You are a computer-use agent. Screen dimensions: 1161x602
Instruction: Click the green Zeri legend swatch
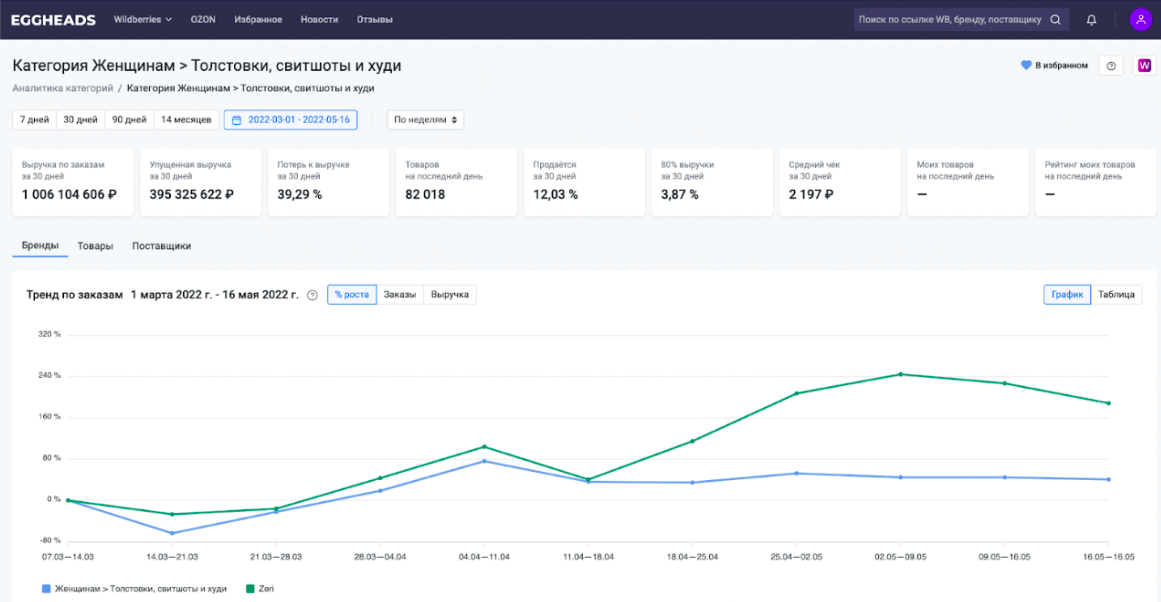(250, 589)
